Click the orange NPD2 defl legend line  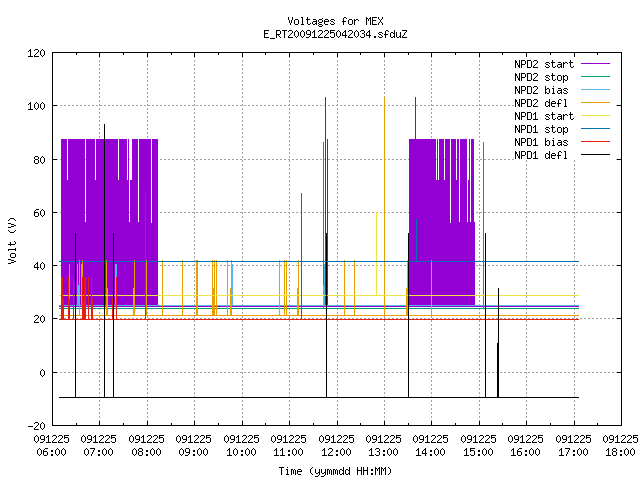[595, 103]
